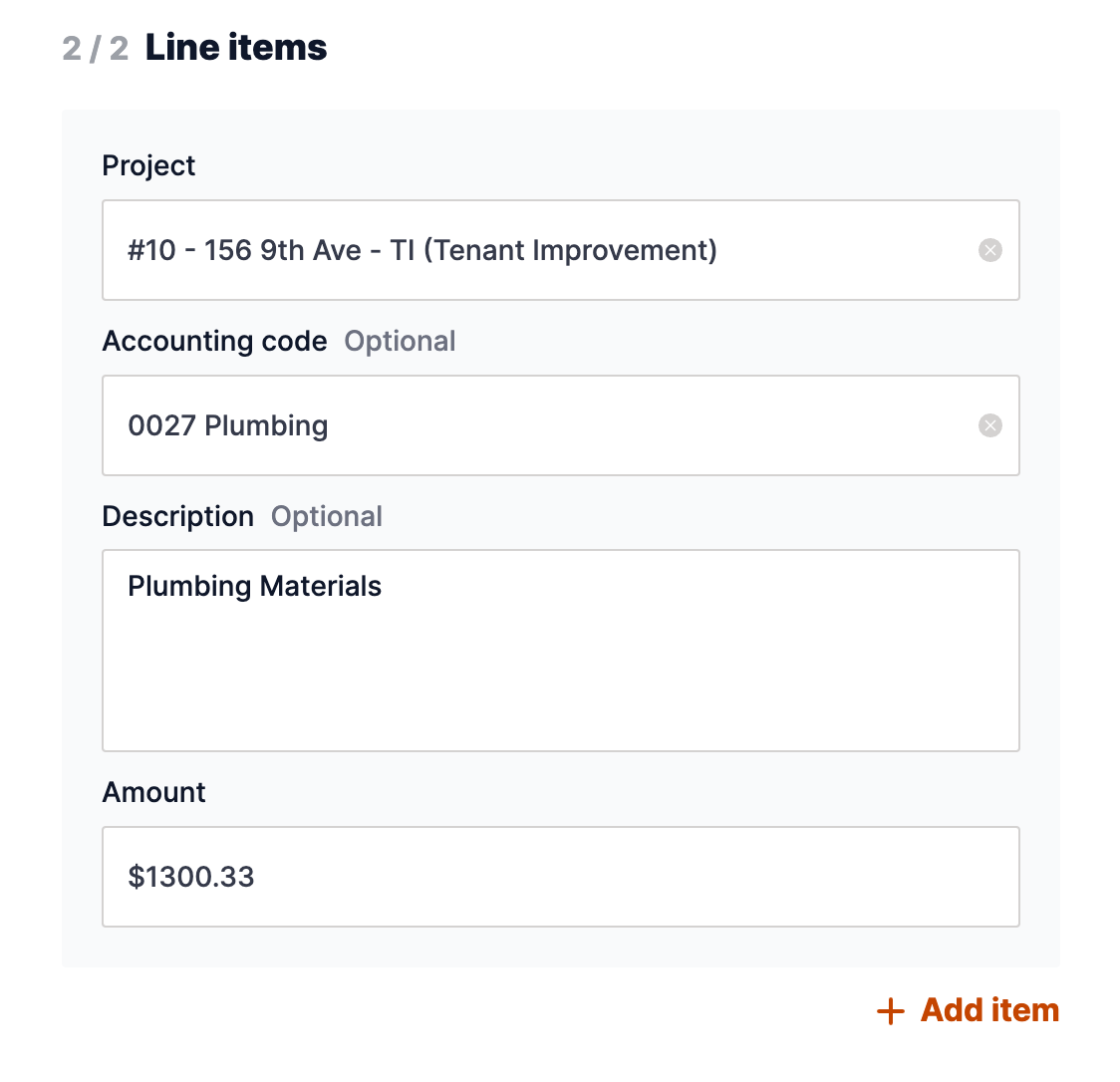Click the 2 / 2 step counter
Viewport: 1120px width, 1082px height.
coord(96,49)
